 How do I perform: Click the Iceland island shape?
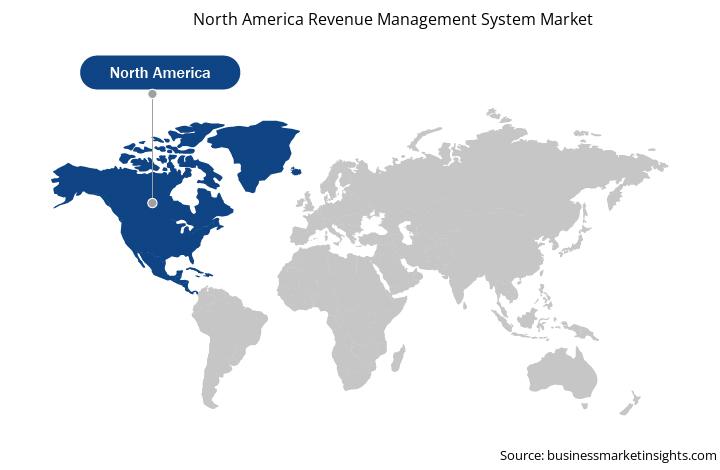click(296, 171)
